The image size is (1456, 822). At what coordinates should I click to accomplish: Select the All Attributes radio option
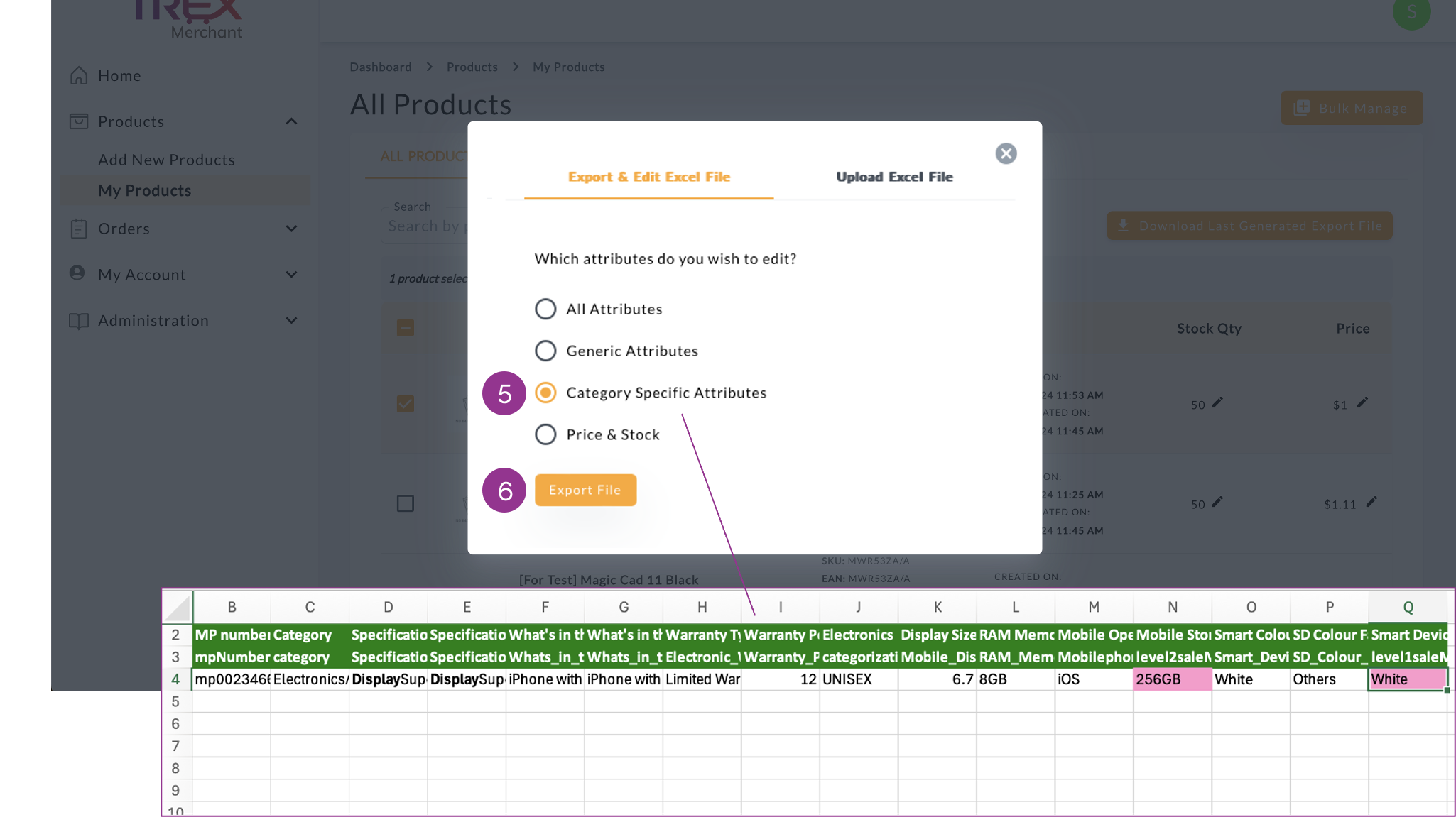pyautogui.click(x=545, y=309)
